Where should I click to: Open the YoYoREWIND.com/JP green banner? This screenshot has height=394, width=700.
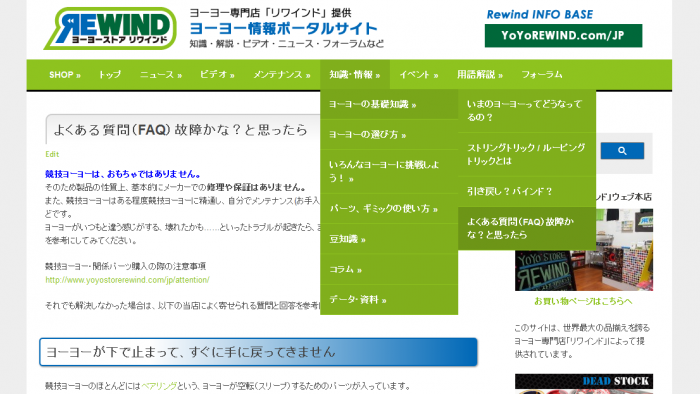point(563,36)
